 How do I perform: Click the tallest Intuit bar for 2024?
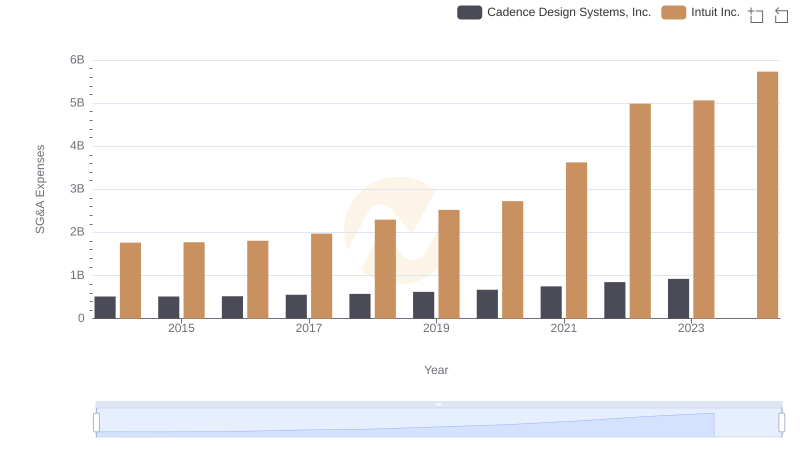[x=767, y=195]
